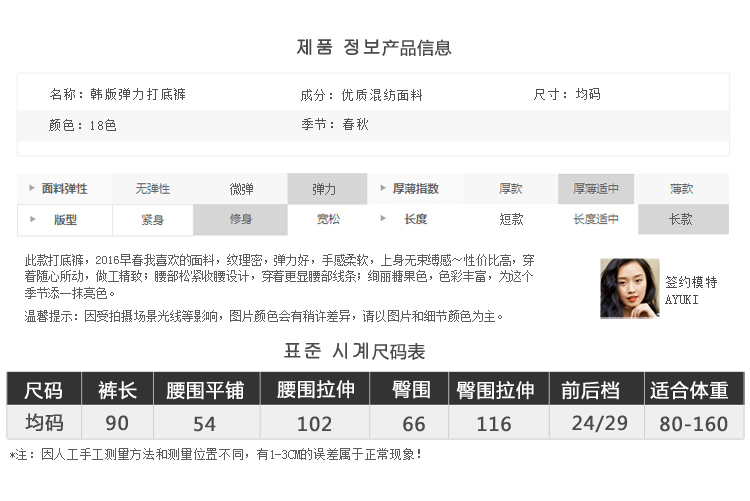Select the 紧身 fit option
The image size is (750, 501).
point(153,219)
